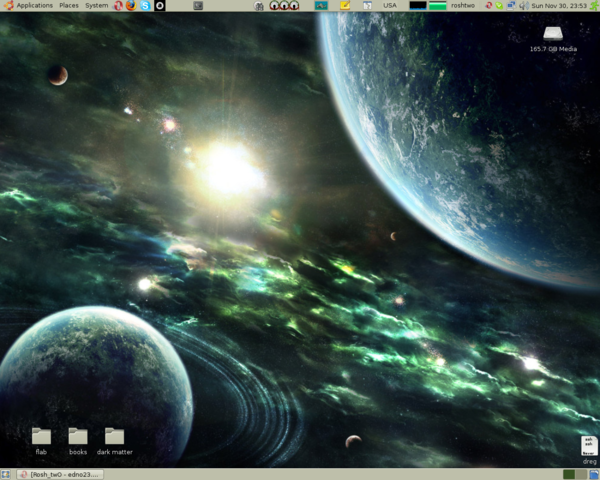This screenshot has width=600, height=480.
Task: Click the black square launcher icon
Action: point(159,6)
